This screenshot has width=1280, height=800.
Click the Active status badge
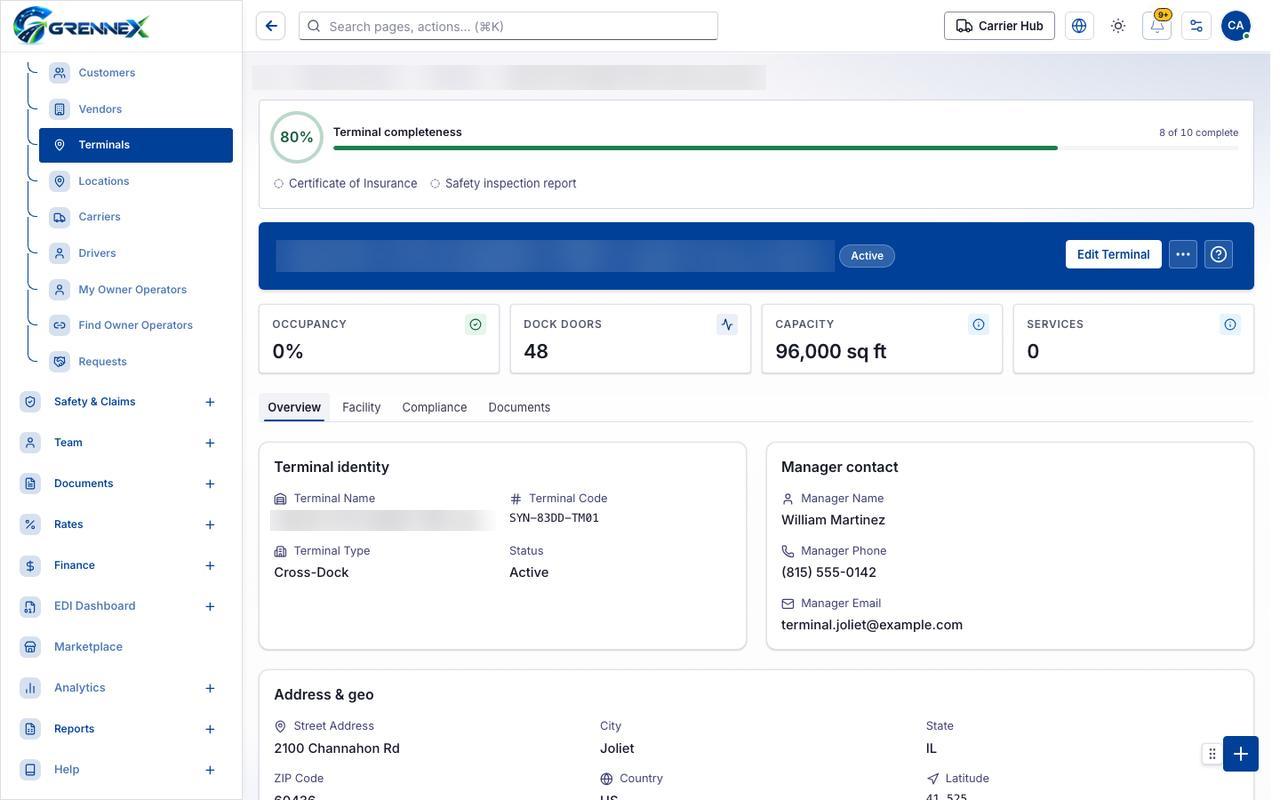(867, 256)
